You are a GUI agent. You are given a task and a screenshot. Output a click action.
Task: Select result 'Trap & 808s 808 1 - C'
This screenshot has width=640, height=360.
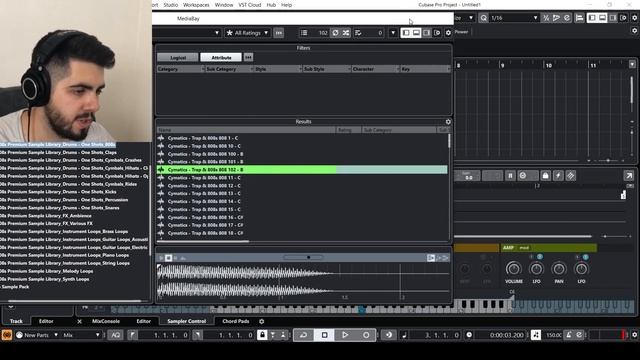click(x=302, y=138)
